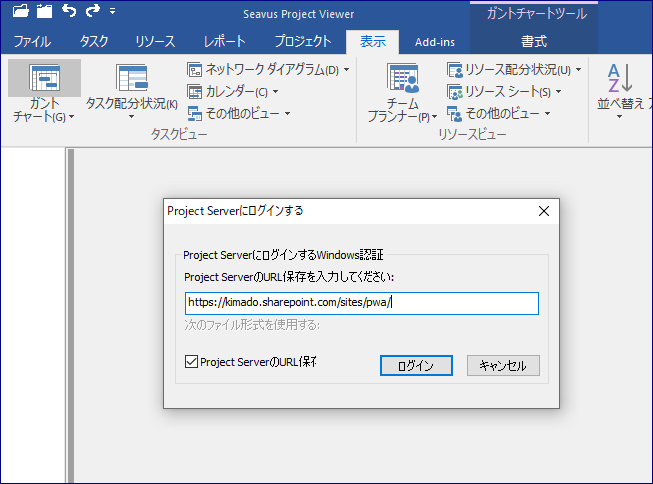Switch to the リソース ribbon tab
The image size is (653, 484).
pyautogui.click(x=155, y=42)
